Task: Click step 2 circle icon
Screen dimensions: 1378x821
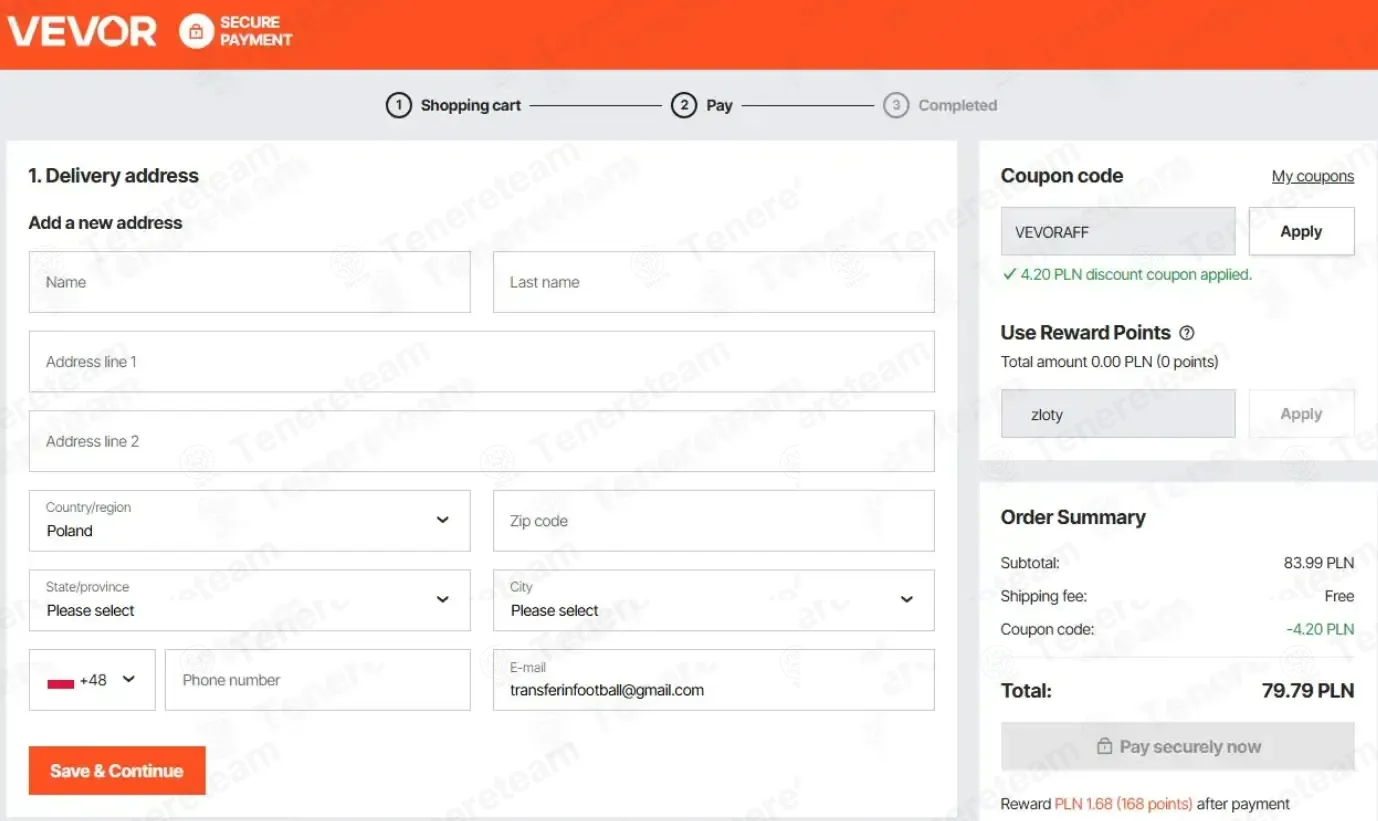Action: click(684, 105)
